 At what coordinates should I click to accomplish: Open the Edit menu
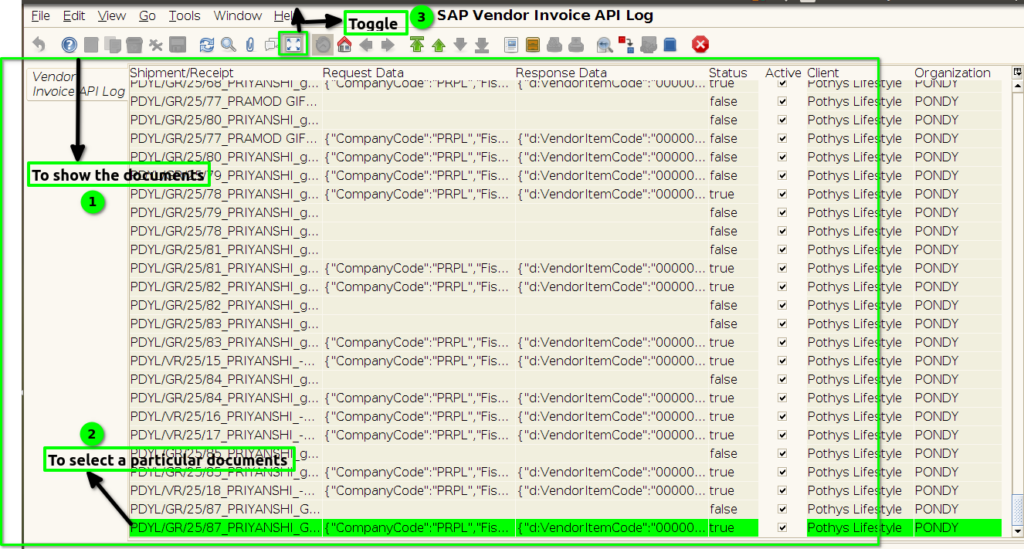point(74,16)
